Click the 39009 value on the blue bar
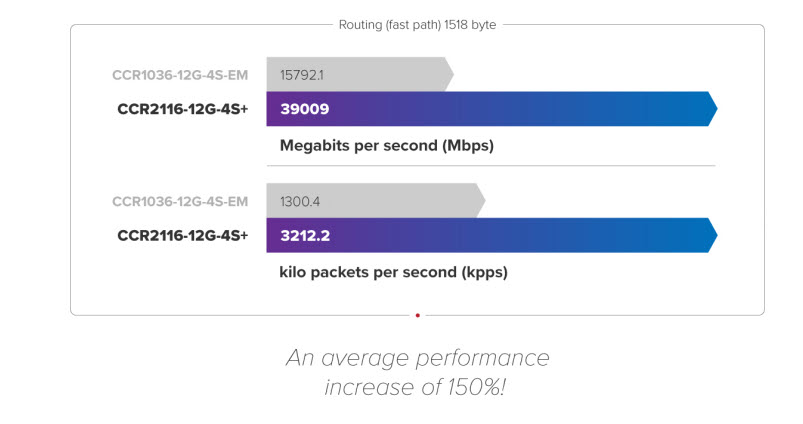 [x=305, y=109]
